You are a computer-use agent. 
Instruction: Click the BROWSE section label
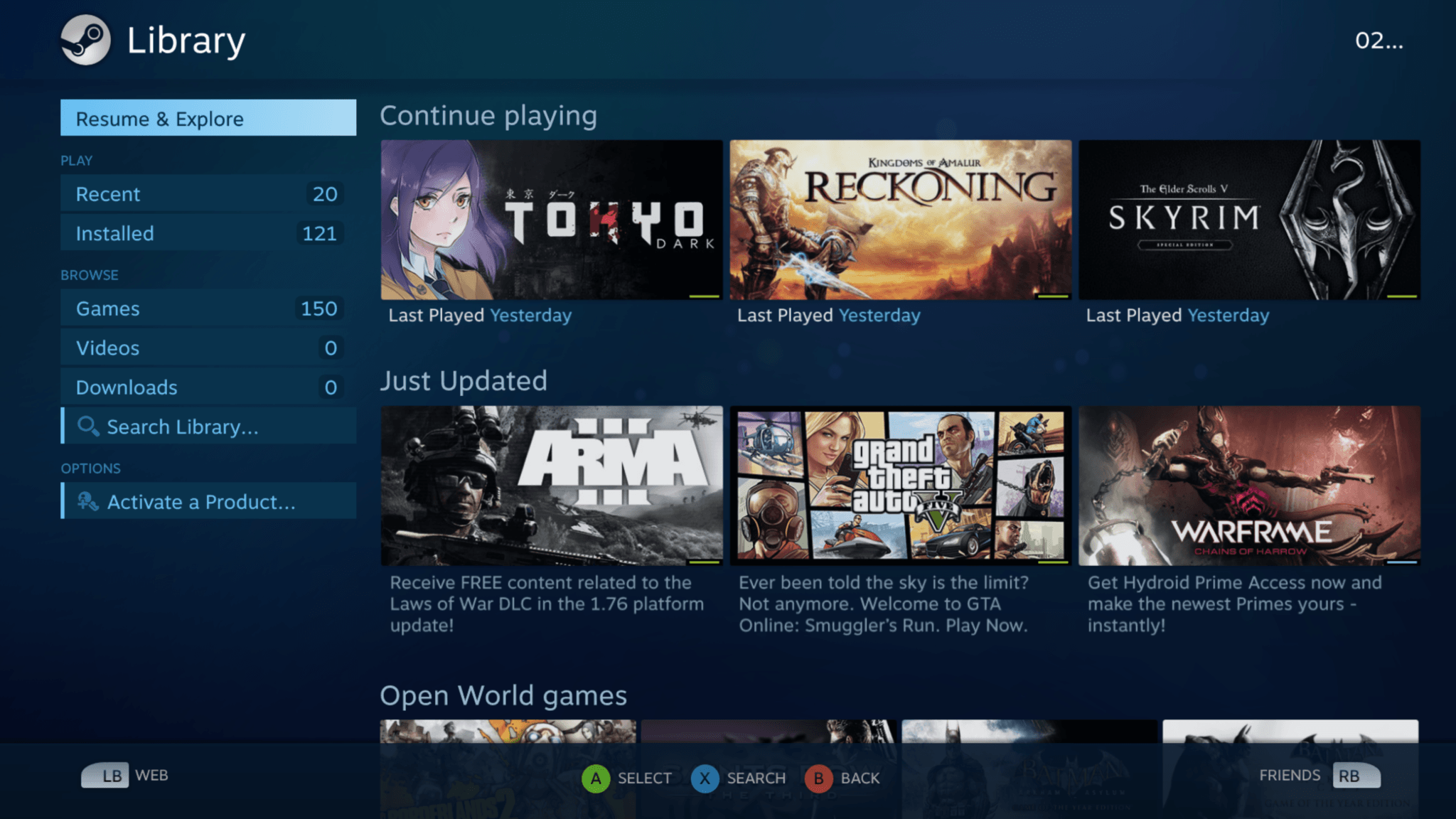(x=90, y=275)
